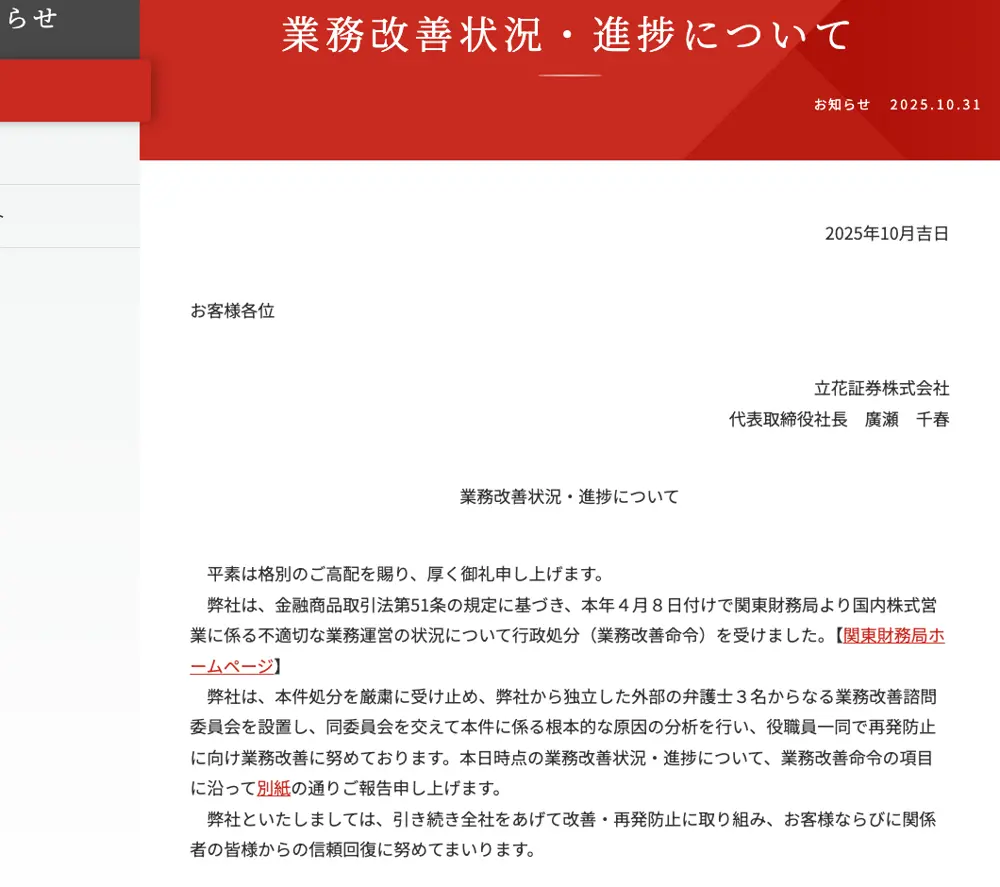Click the signature line 代表取締役社長 廣瀬 千春
This screenshot has width=1000, height=887.
[839, 420]
